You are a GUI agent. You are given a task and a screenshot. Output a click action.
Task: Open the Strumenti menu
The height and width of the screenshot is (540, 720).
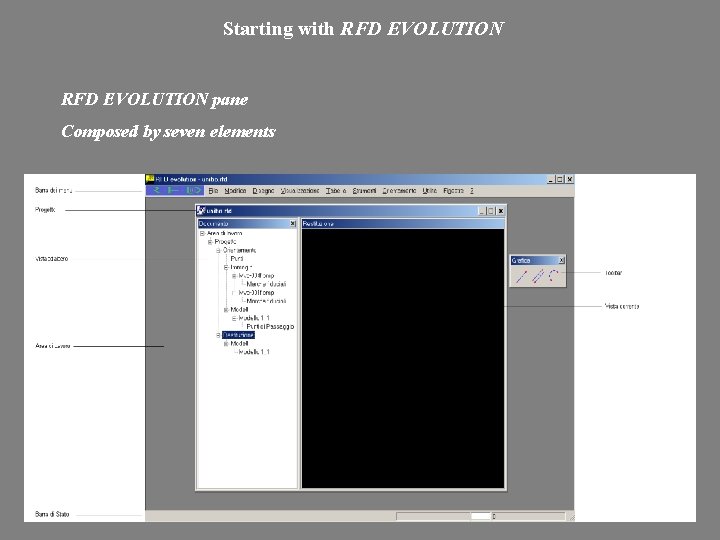pos(364,191)
